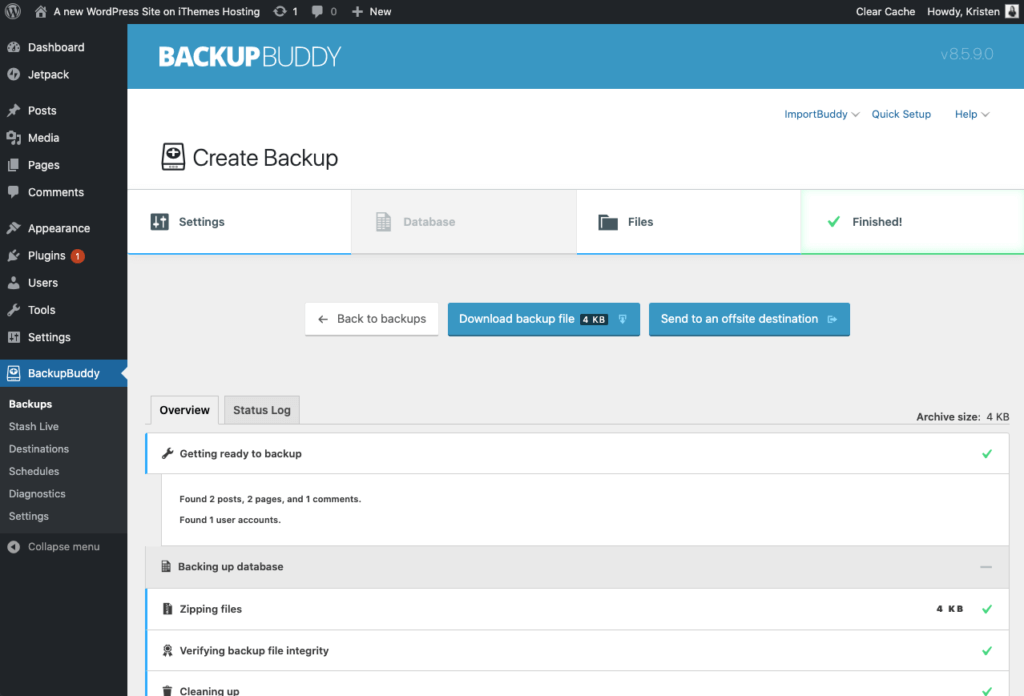The height and width of the screenshot is (696, 1024).
Task: Click 'Found 2 posts, 2 pages' text
Action: [270, 499]
